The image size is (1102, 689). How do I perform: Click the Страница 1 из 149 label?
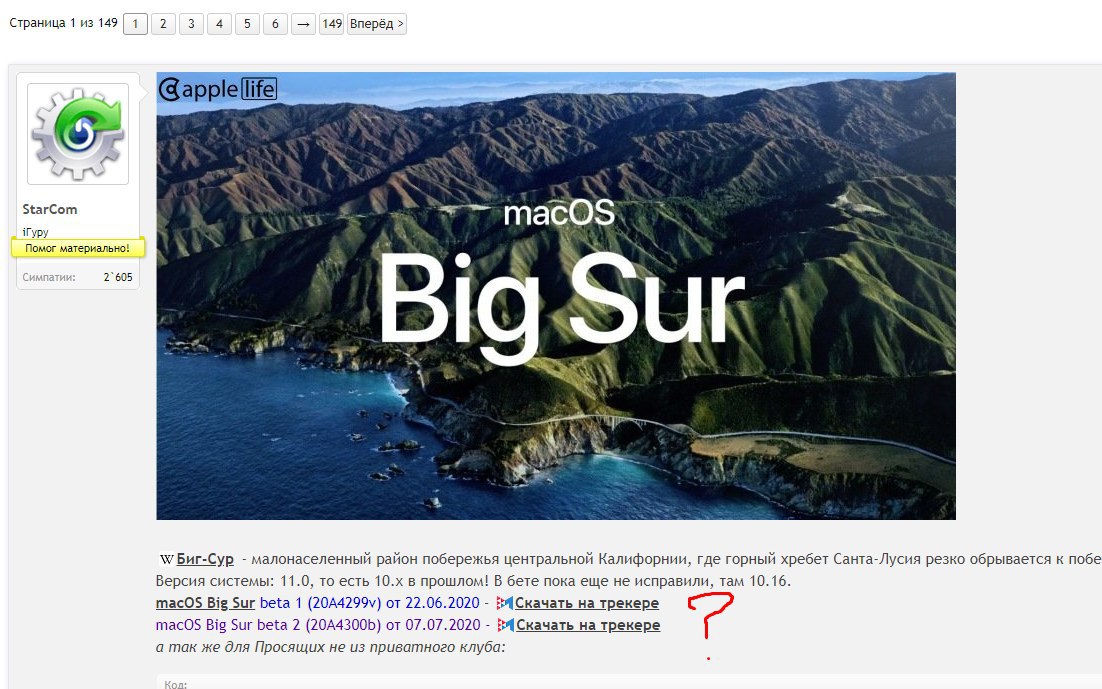[x=63, y=23]
